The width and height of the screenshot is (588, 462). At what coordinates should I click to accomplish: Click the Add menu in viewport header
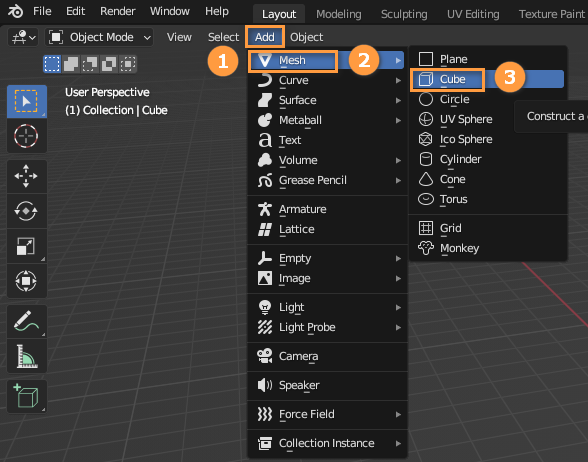(265, 37)
